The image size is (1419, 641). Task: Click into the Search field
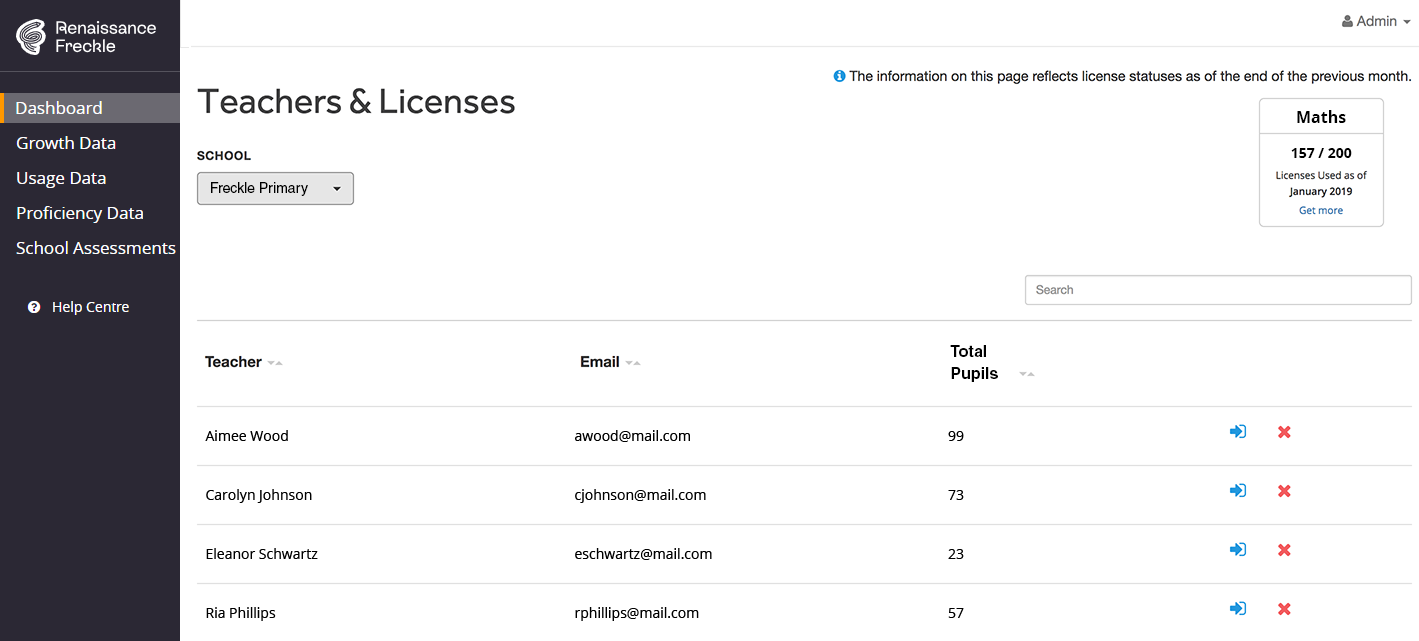click(1218, 290)
